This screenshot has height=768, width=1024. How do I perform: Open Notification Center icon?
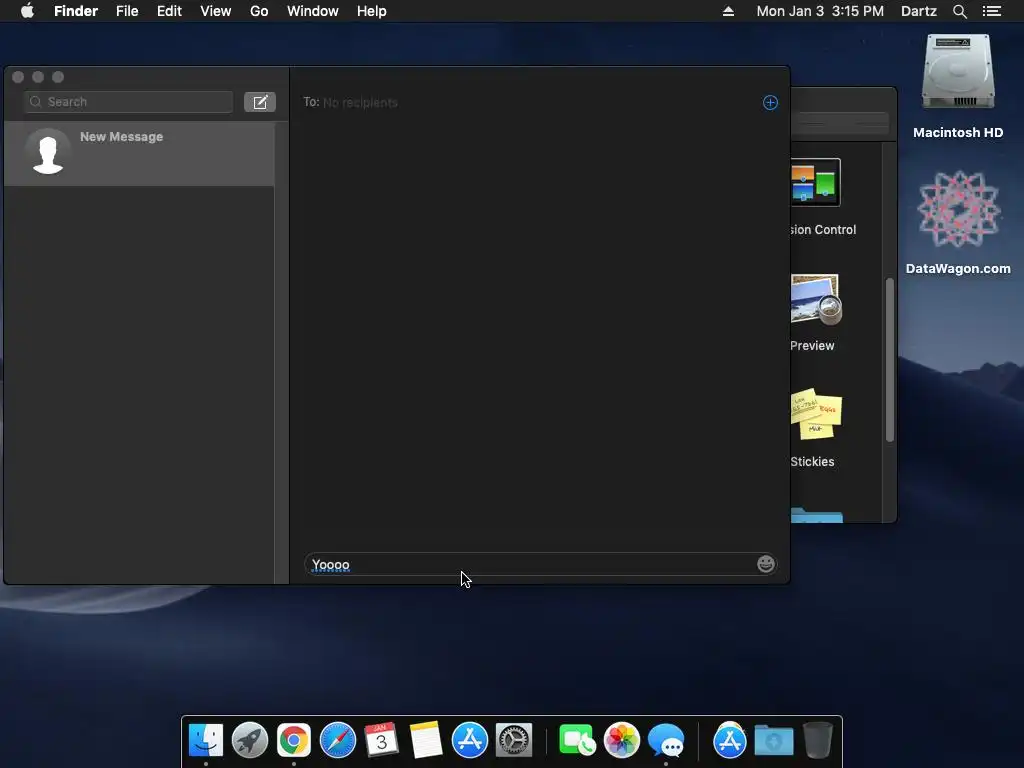click(x=992, y=11)
